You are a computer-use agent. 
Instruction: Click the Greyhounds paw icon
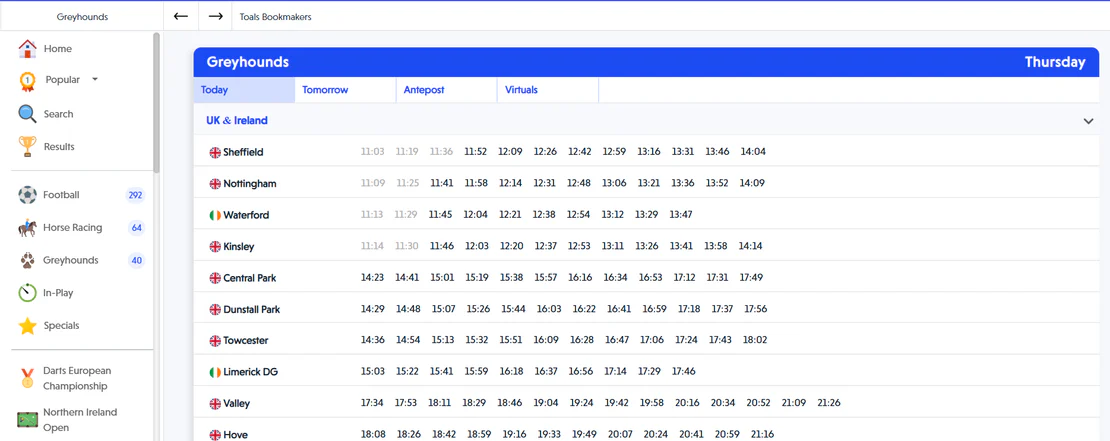pos(27,260)
